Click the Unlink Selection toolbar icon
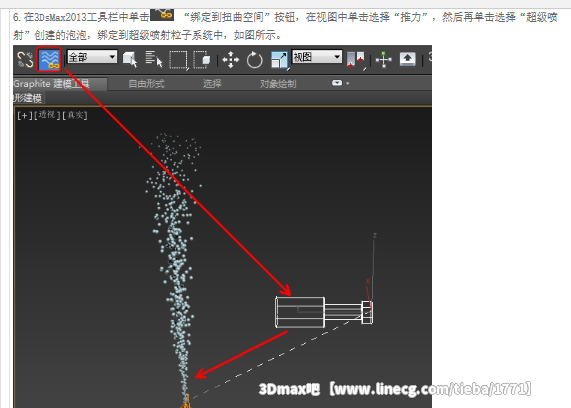Viewport: 571px width, 408px height. click(x=25, y=59)
